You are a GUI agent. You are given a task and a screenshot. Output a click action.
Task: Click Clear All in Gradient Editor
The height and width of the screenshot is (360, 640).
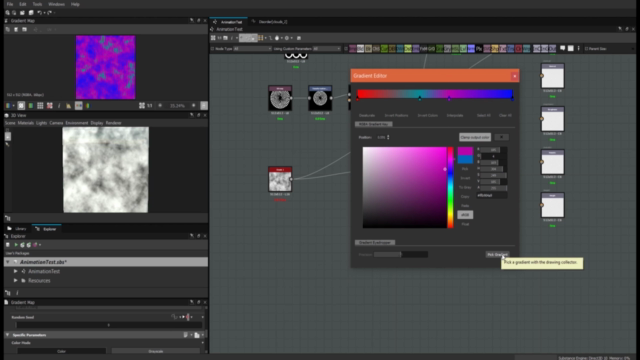point(505,116)
